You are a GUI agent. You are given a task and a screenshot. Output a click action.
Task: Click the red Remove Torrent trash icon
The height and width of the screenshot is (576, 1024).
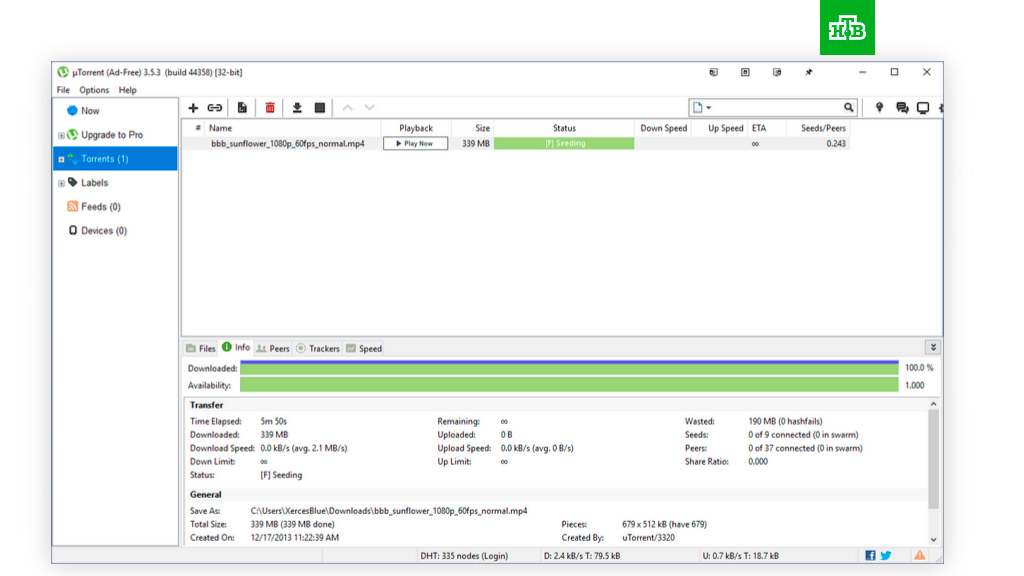coord(270,108)
